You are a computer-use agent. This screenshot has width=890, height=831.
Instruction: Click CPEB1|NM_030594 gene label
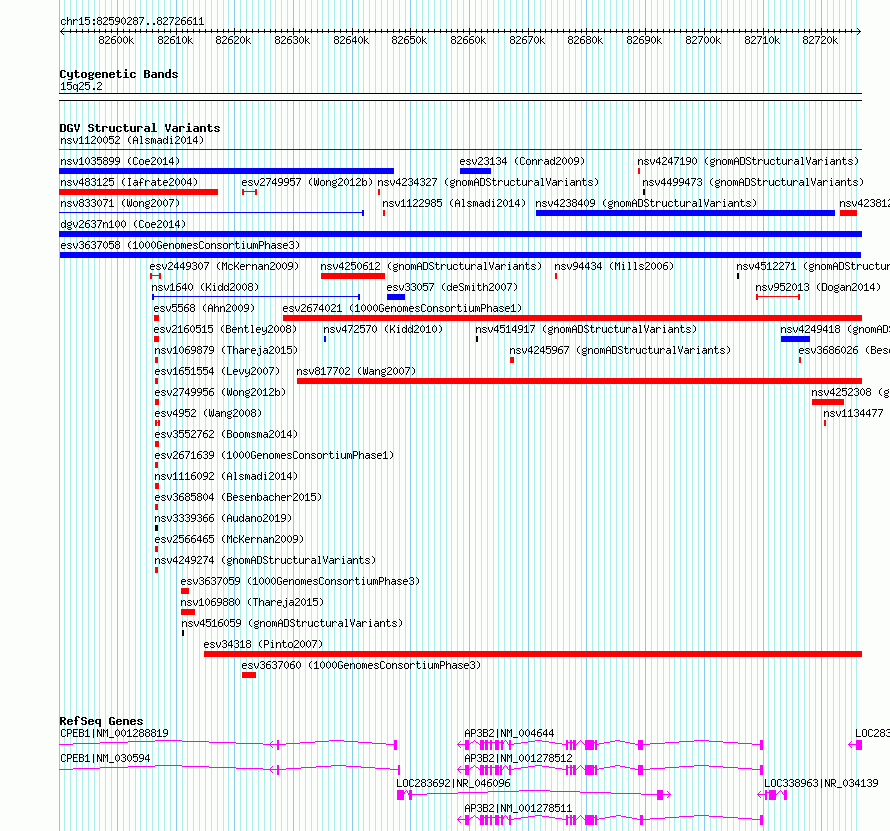click(x=105, y=758)
